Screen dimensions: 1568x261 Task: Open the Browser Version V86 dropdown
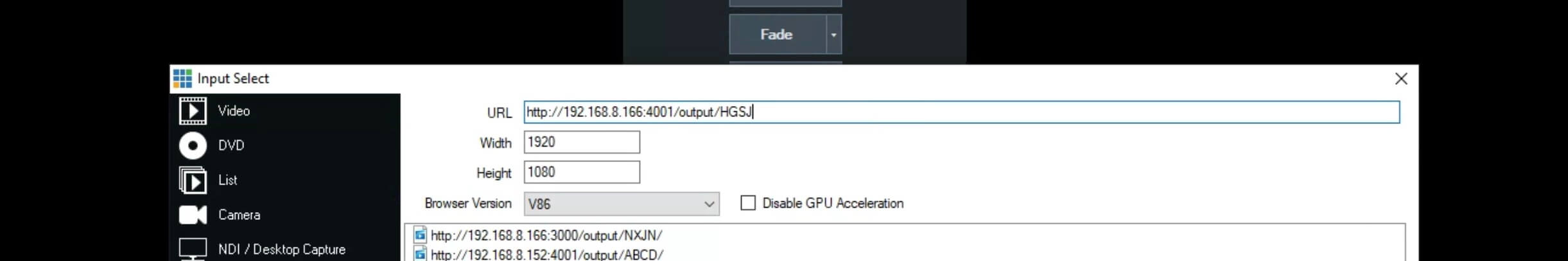622,204
